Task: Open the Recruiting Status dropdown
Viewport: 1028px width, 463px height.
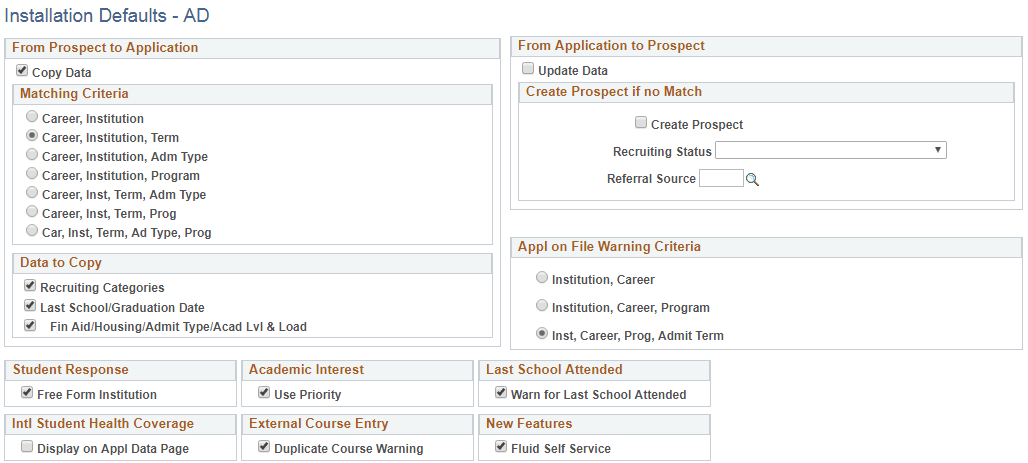Action: (x=830, y=151)
